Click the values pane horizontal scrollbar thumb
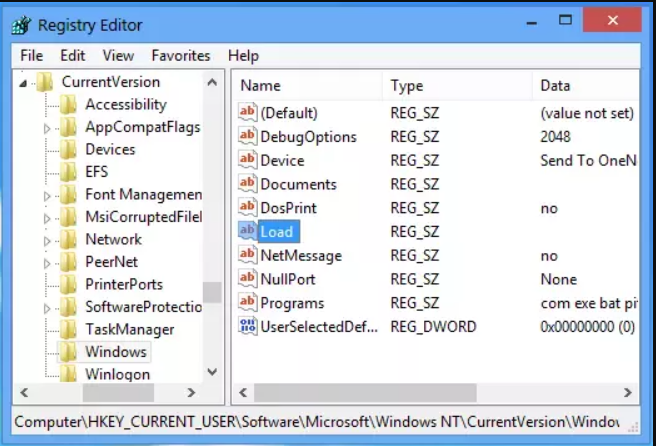Screen dimensions: 656x446 [x=365, y=392]
